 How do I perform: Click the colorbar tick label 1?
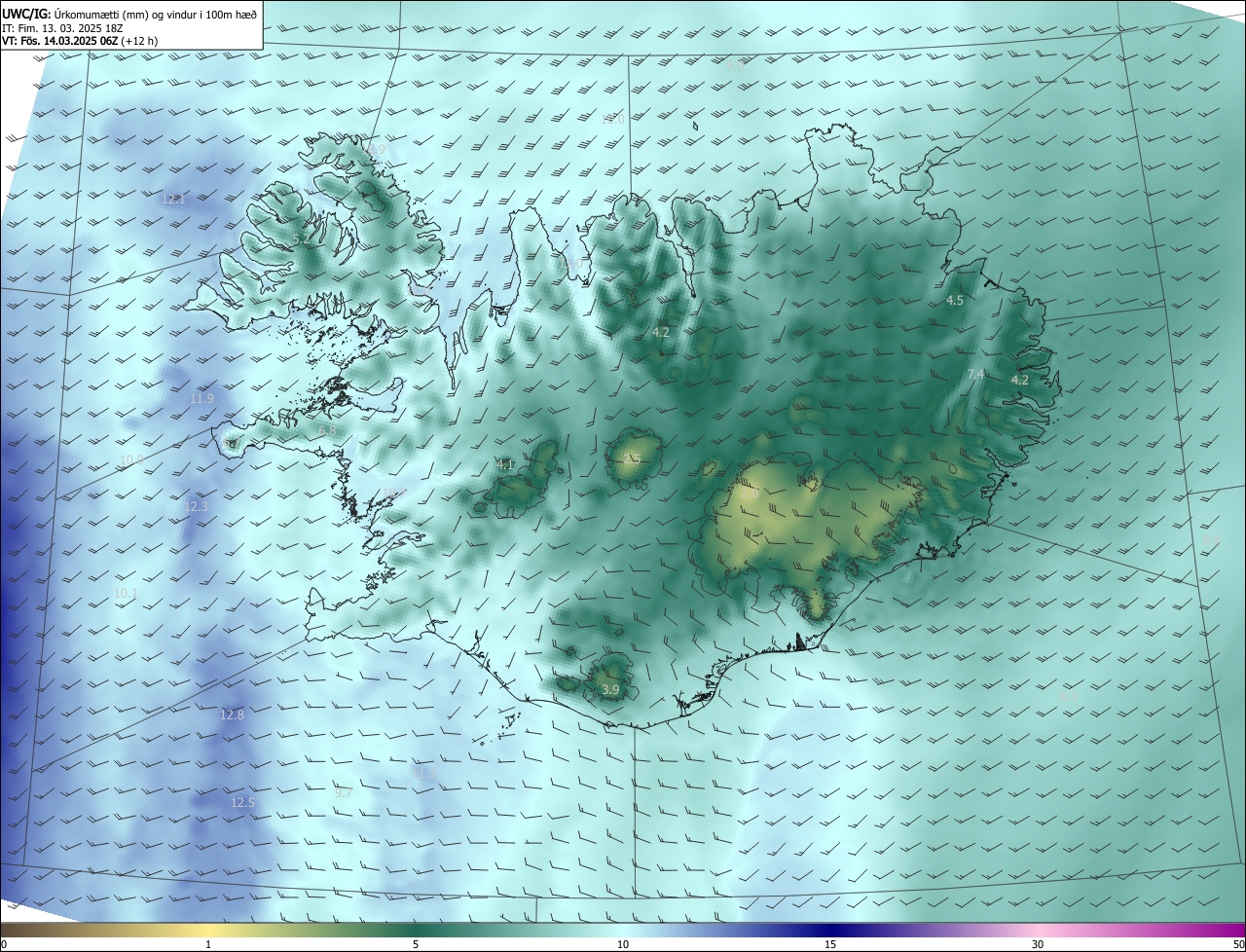coord(208,945)
